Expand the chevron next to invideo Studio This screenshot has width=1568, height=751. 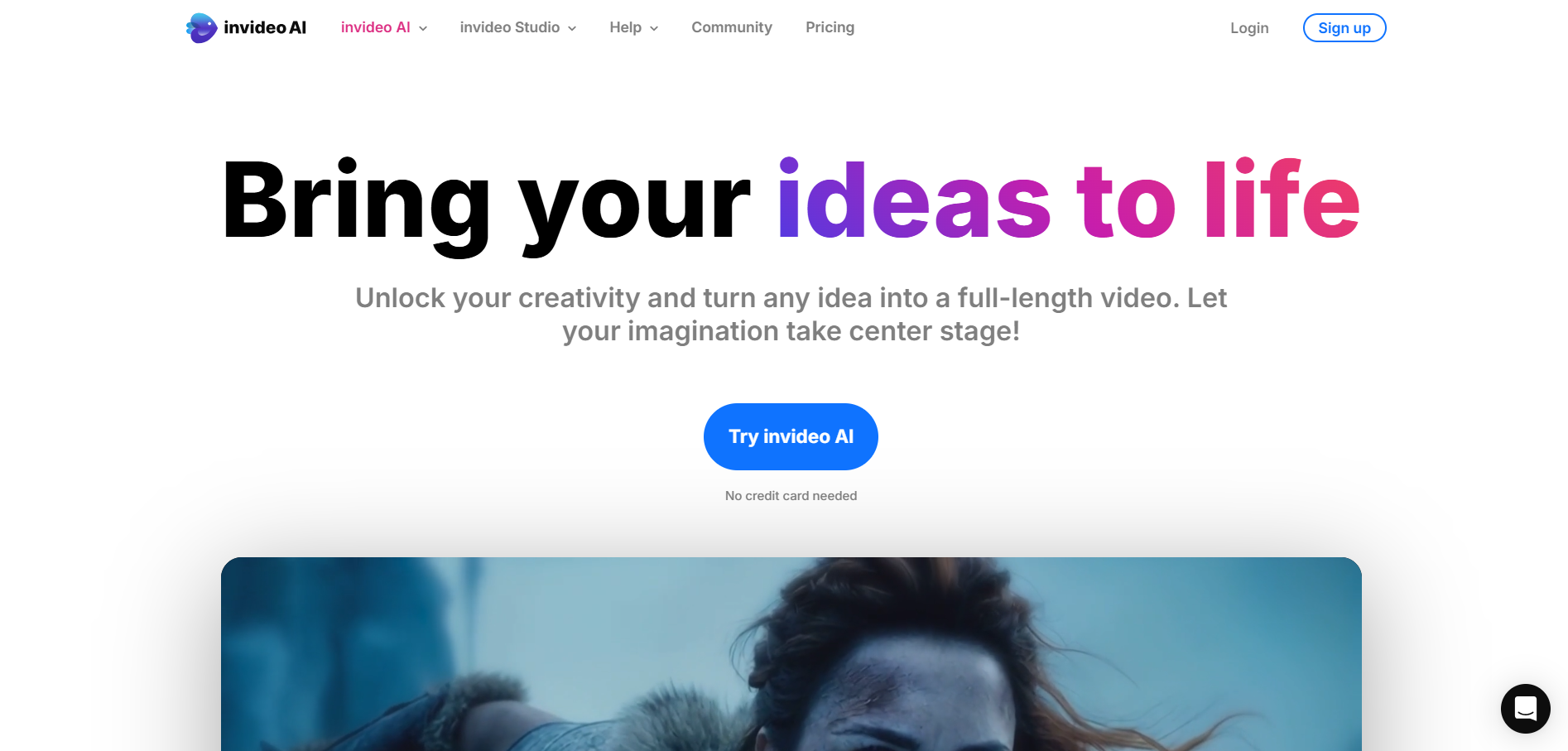click(x=572, y=29)
